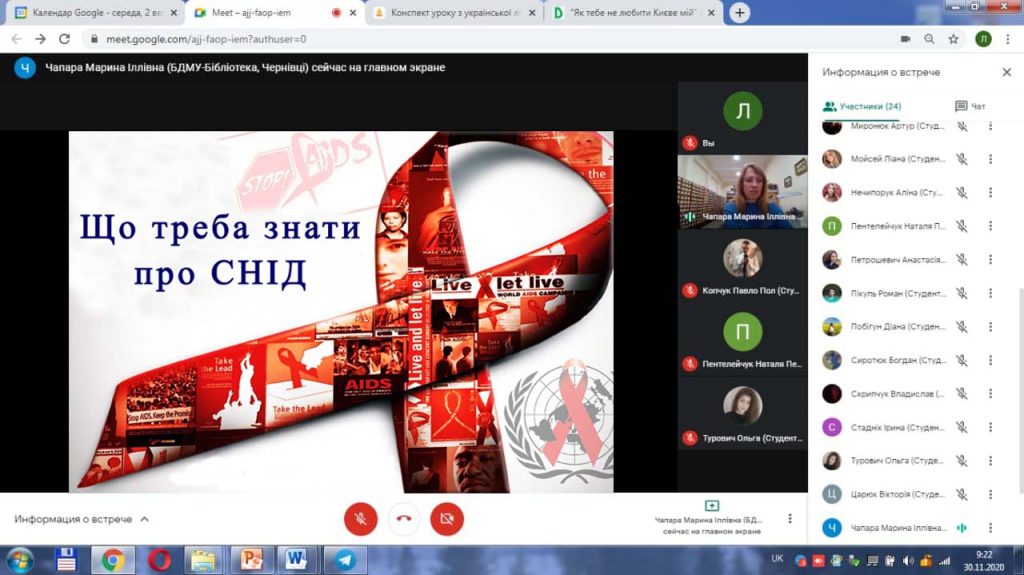This screenshot has height=575, width=1024.
Task: Open more options menu in the bottom bar
Action: pyautogui.click(x=790, y=519)
